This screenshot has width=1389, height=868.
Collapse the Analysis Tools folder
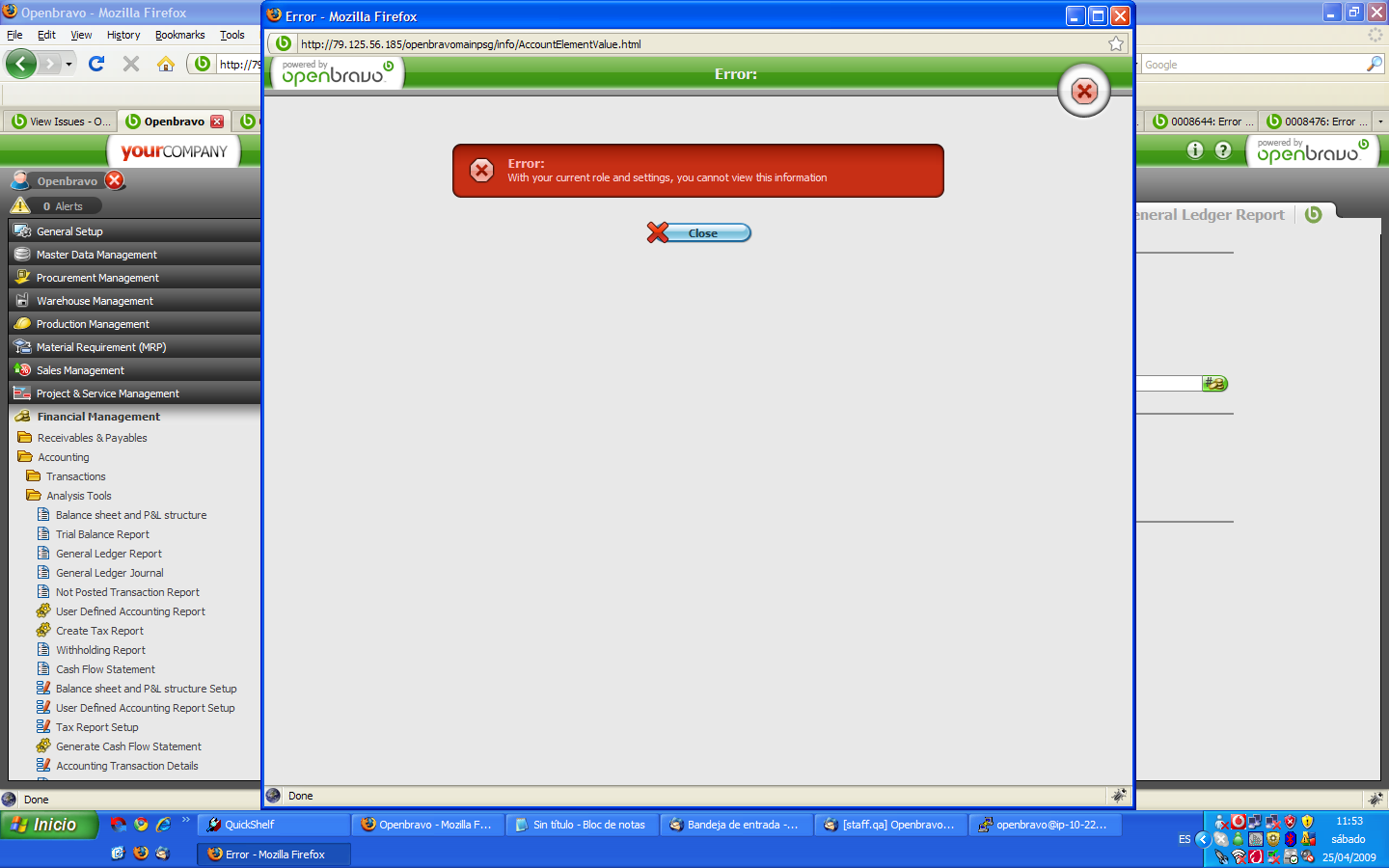[x=78, y=496]
